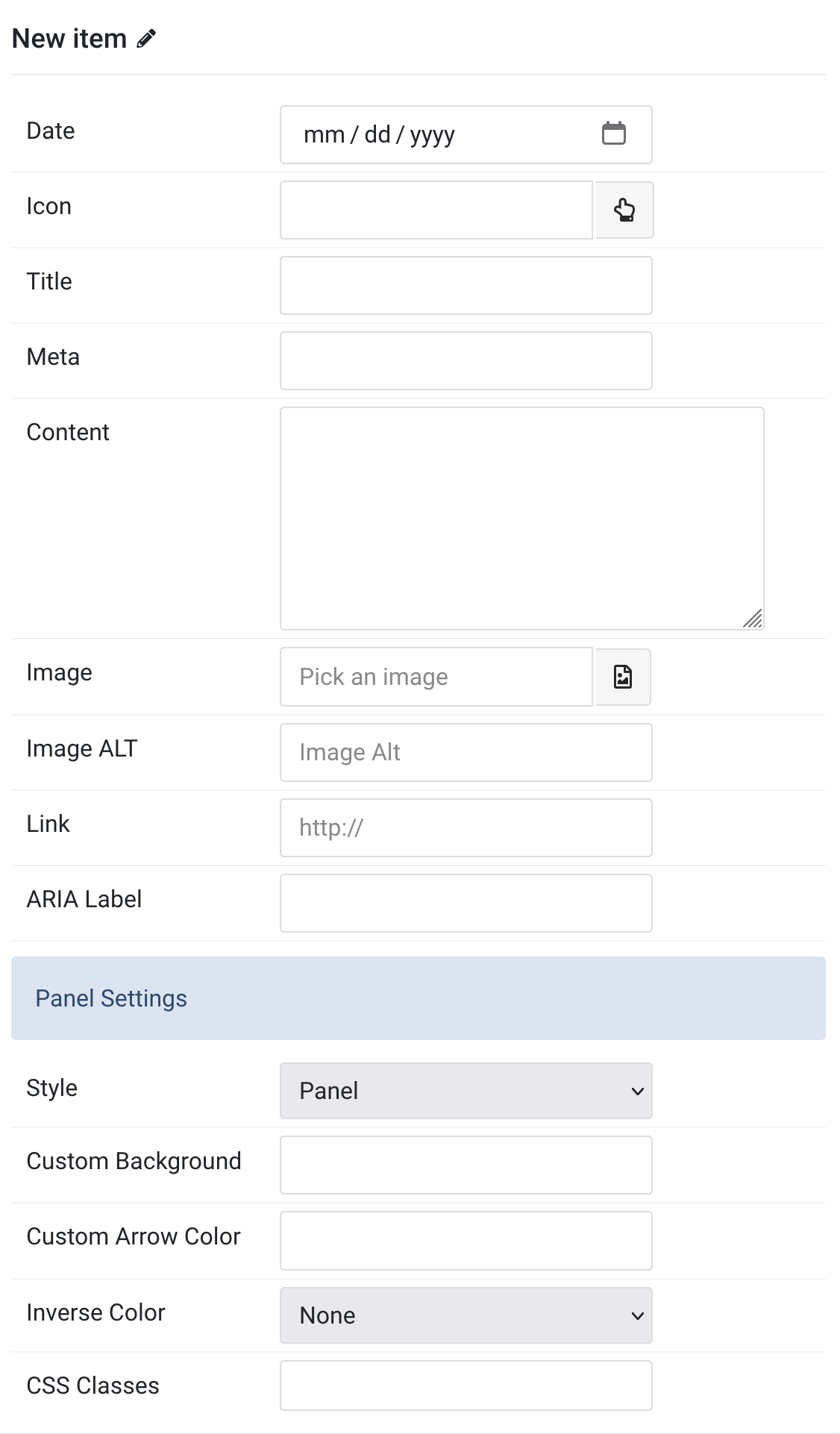Click the textarea resize grip in Content

click(x=753, y=619)
